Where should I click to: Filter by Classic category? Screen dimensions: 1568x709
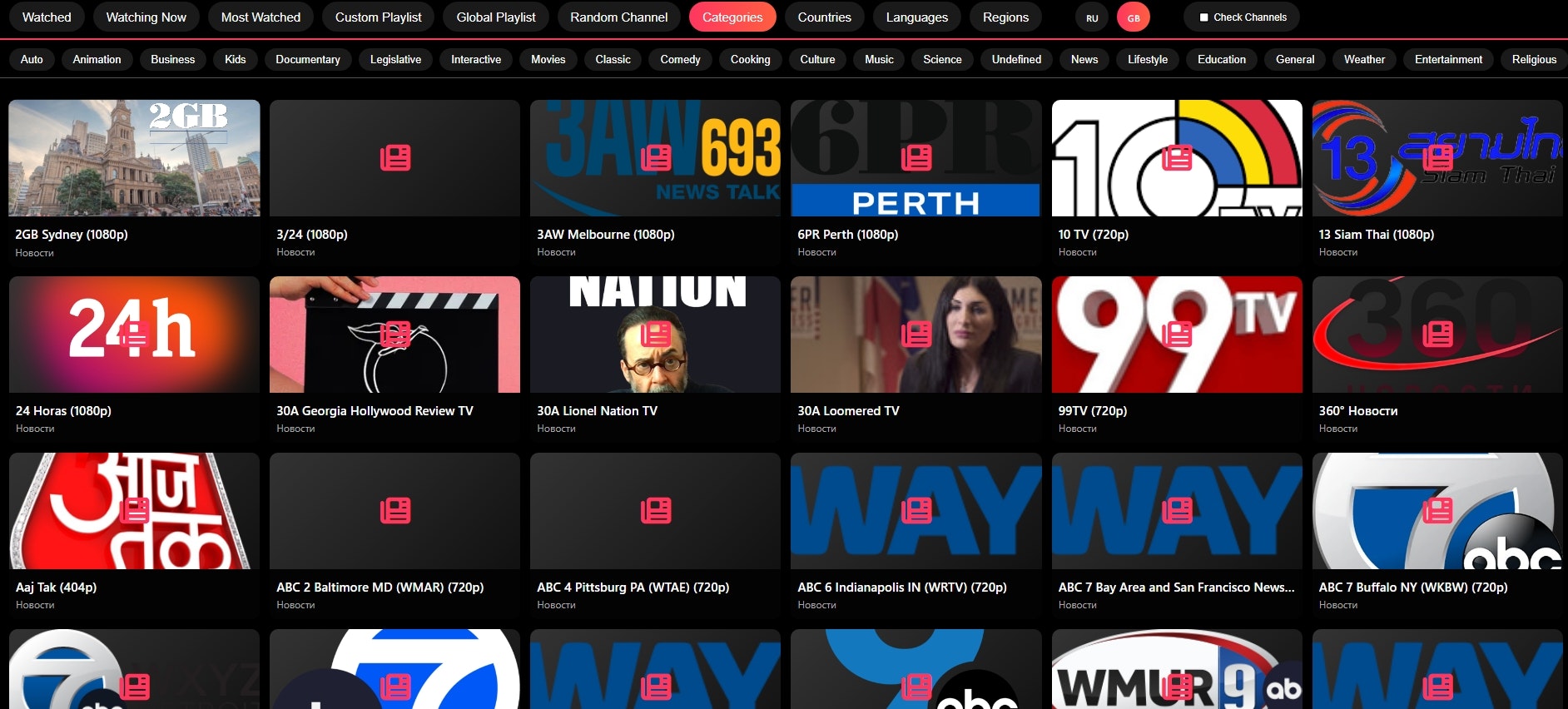click(x=613, y=59)
